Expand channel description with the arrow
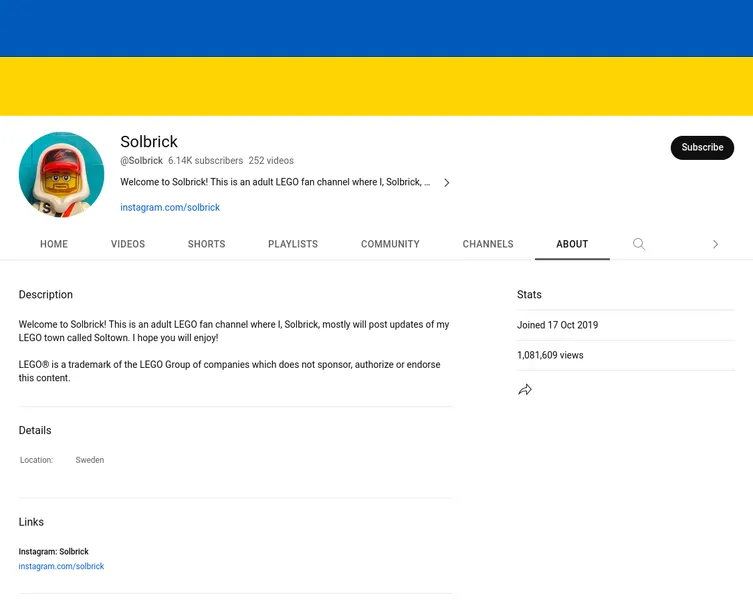Viewport: 753px width, 600px height. [446, 183]
